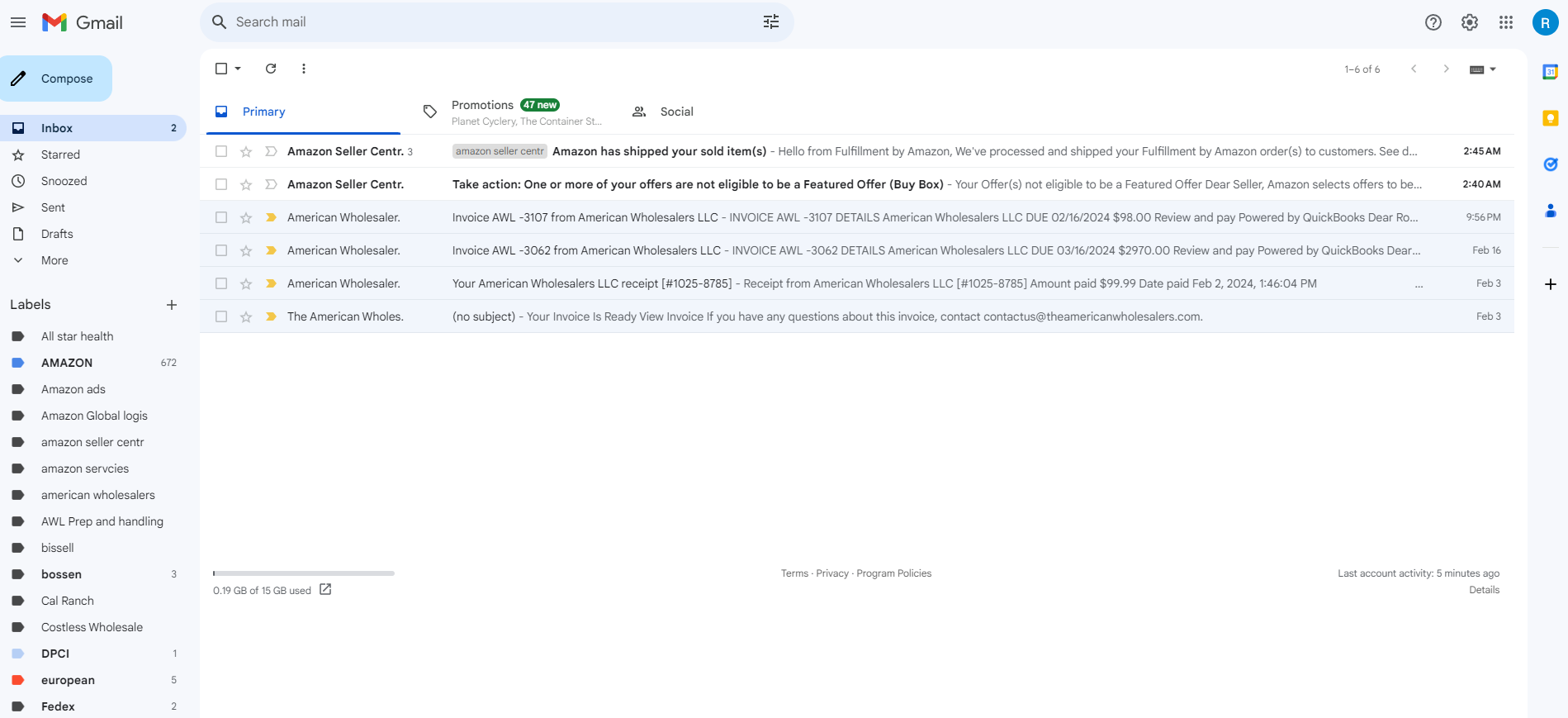Open Contacts side panel icon
1568x718 pixels.
pyautogui.click(x=1551, y=211)
